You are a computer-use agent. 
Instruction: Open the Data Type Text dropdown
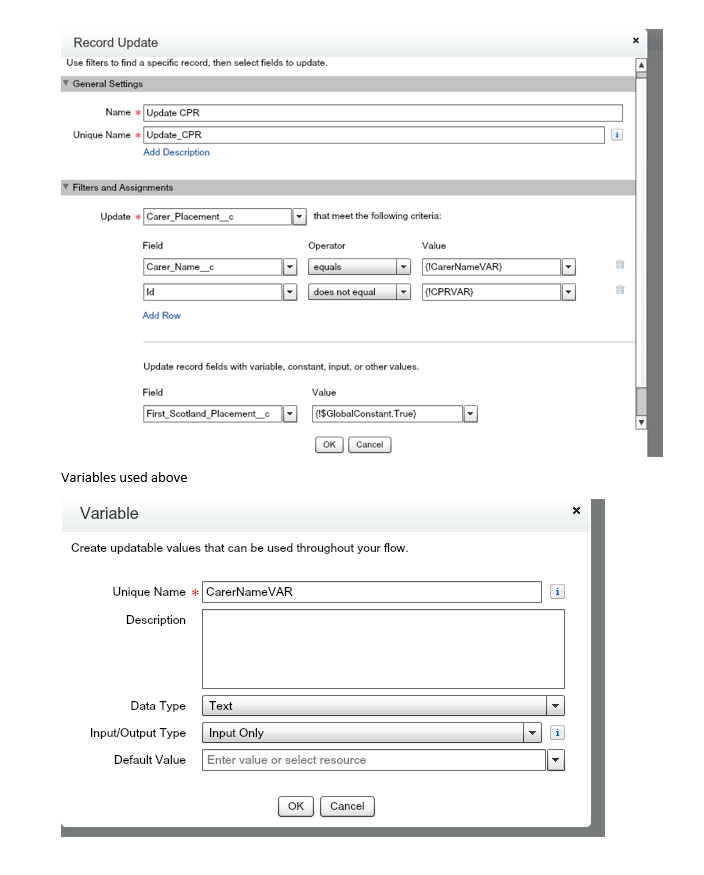[x=556, y=706]
